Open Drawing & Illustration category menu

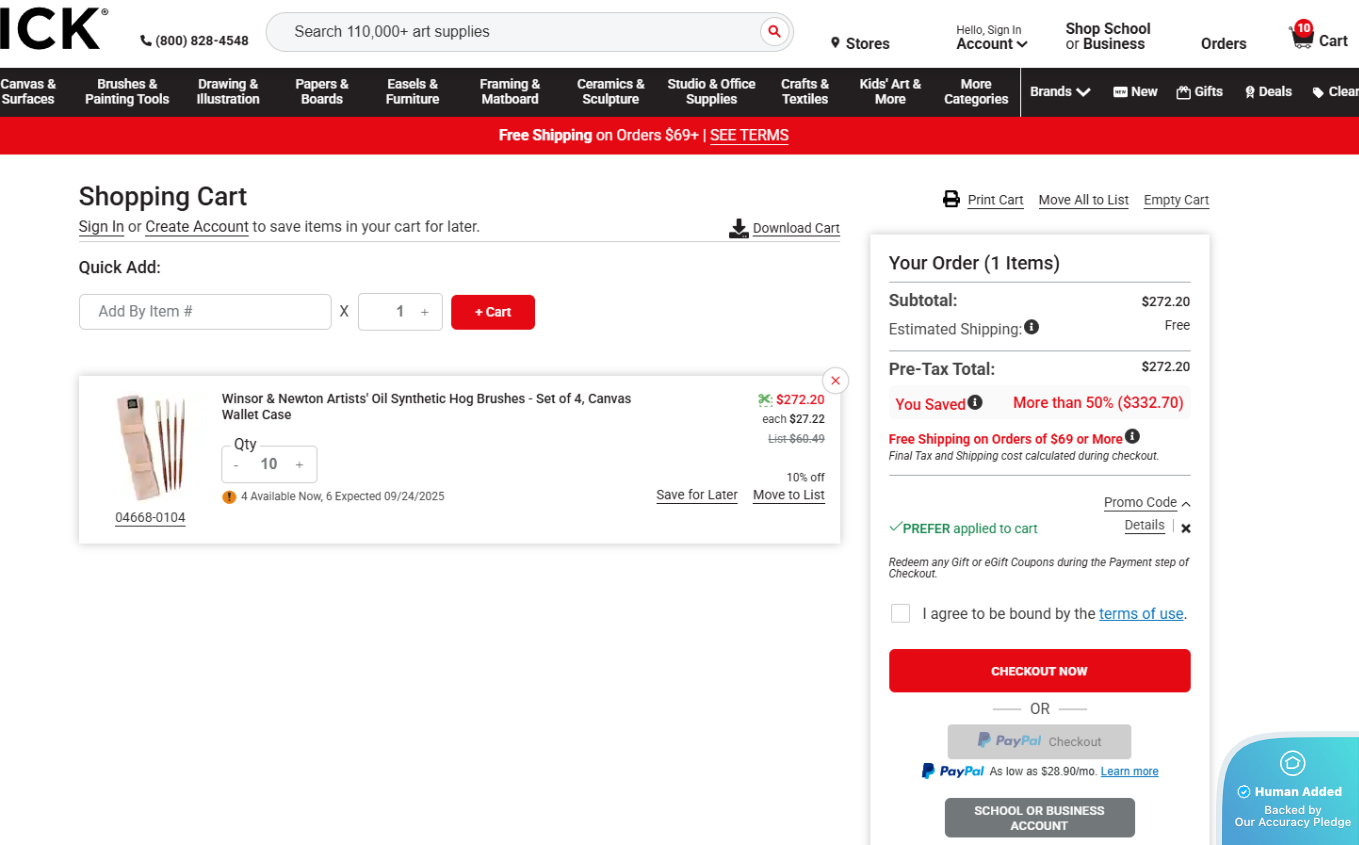(x=228, y=92)
